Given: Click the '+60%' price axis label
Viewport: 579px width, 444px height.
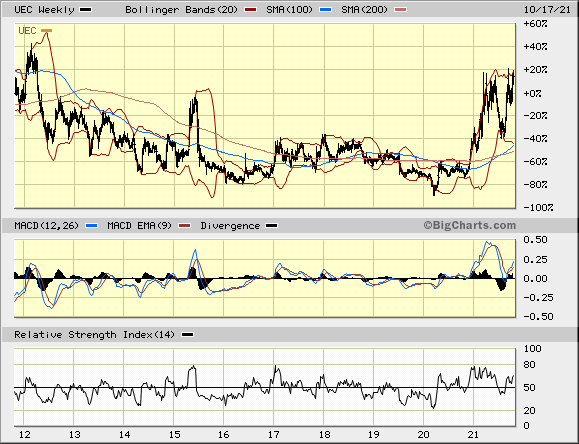Looking at the screenshot, I should pyautogui.click(x=535, y=24).
